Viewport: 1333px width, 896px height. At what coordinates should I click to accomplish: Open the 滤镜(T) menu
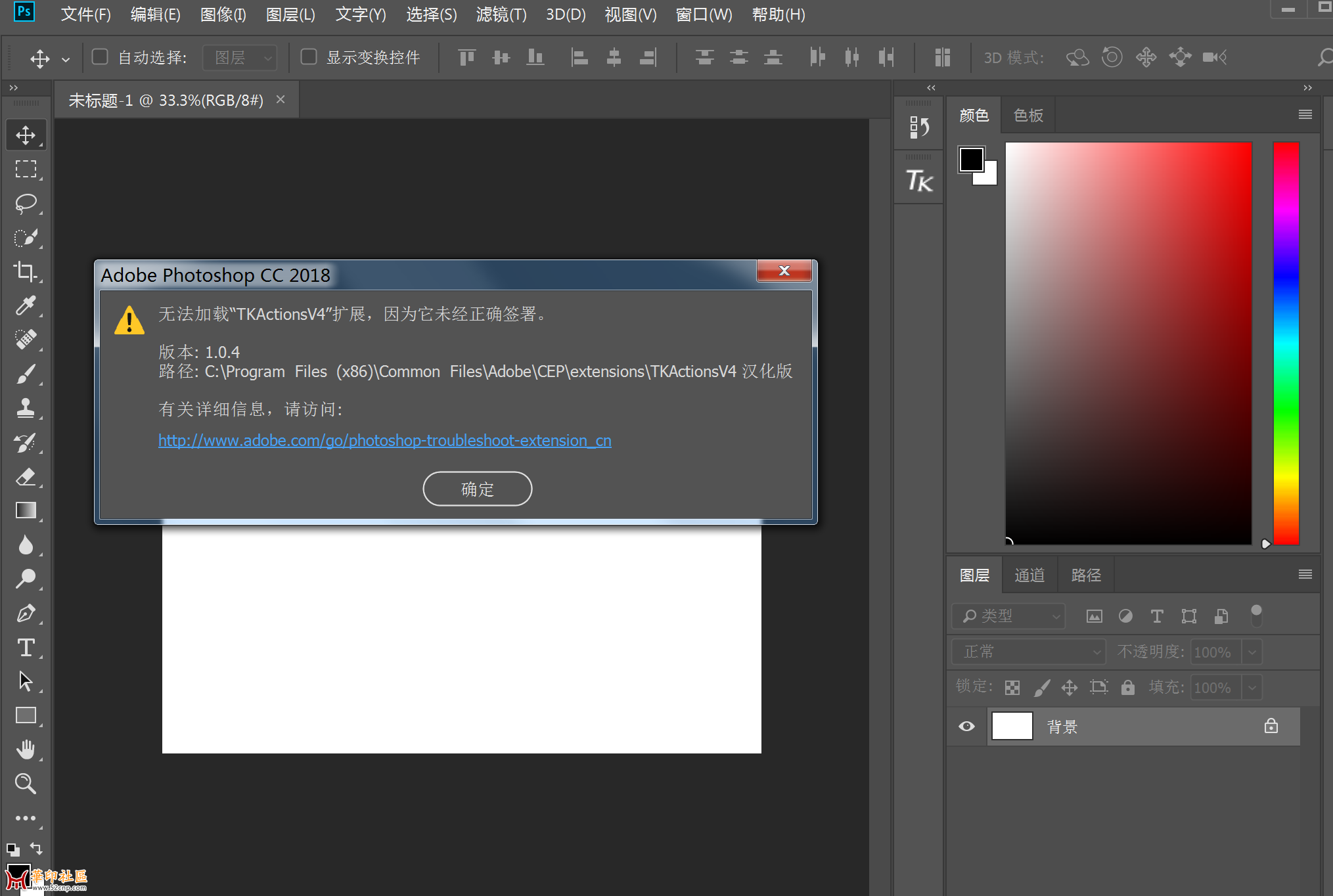(501, 14)
